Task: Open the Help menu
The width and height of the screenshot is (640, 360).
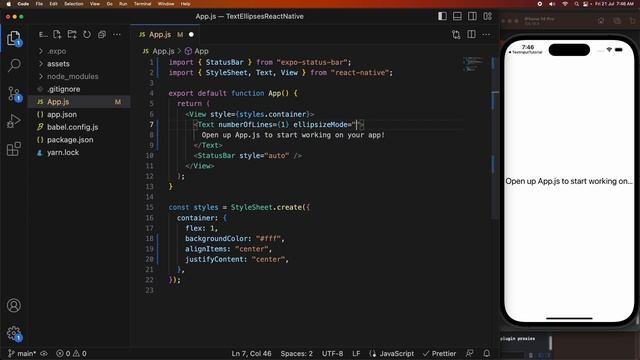Action: click(185, 4)
